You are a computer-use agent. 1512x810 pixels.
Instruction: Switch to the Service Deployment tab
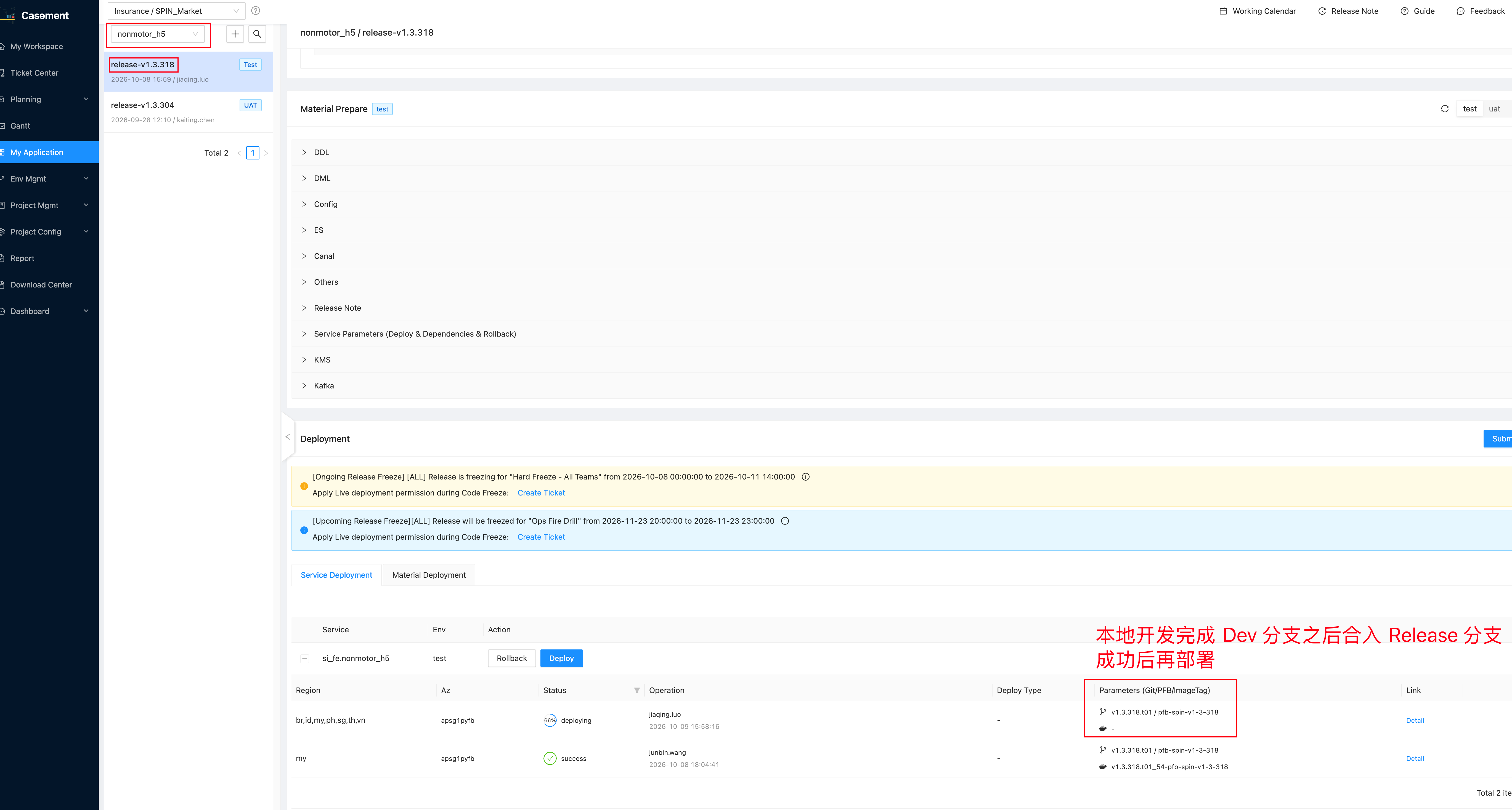pyautogui.click(x=336, y=575)
